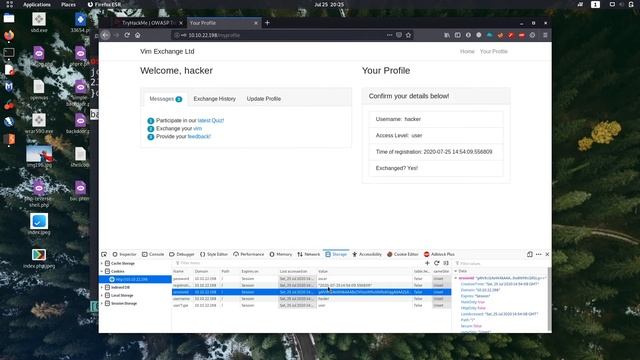
Task: Click the Messages tab on profile page
Action: [165, 99]
